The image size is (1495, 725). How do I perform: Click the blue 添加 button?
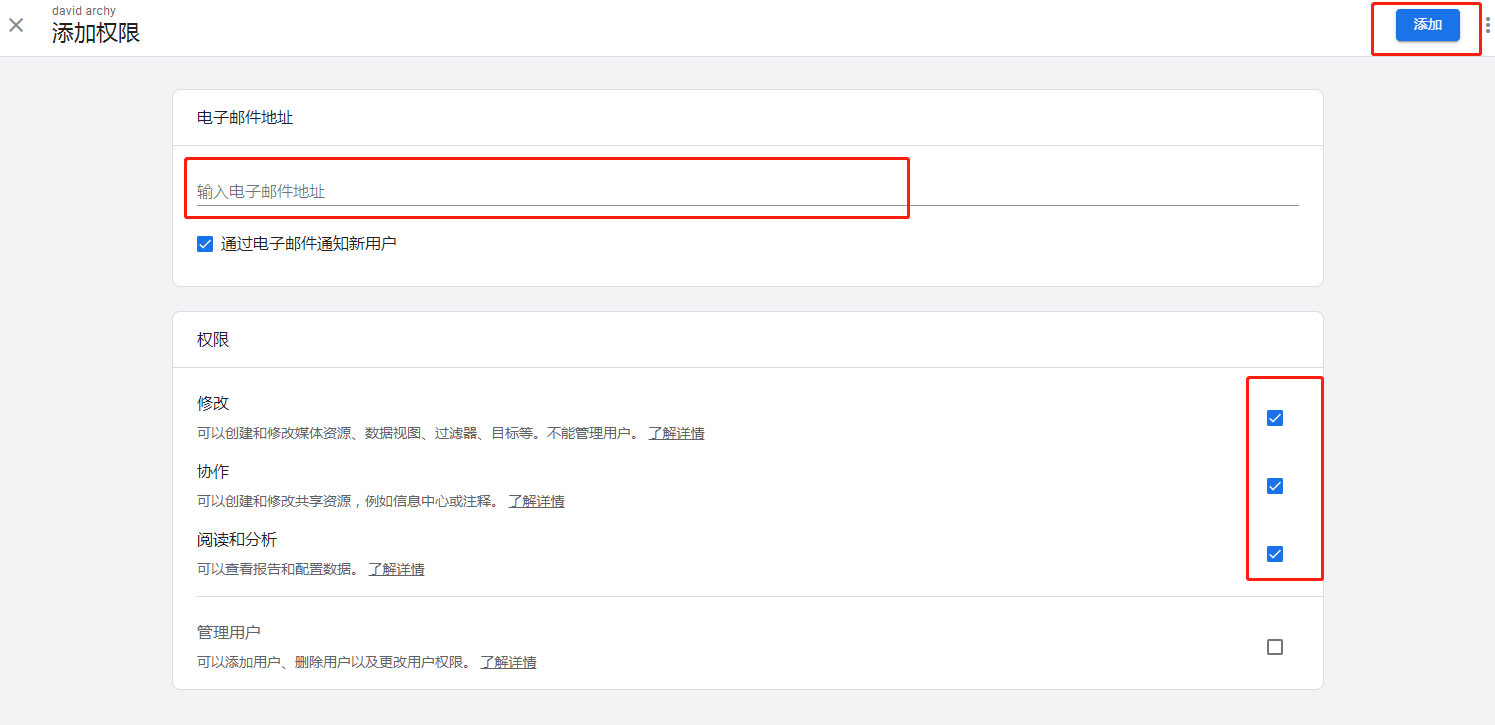coord(1427,25)
